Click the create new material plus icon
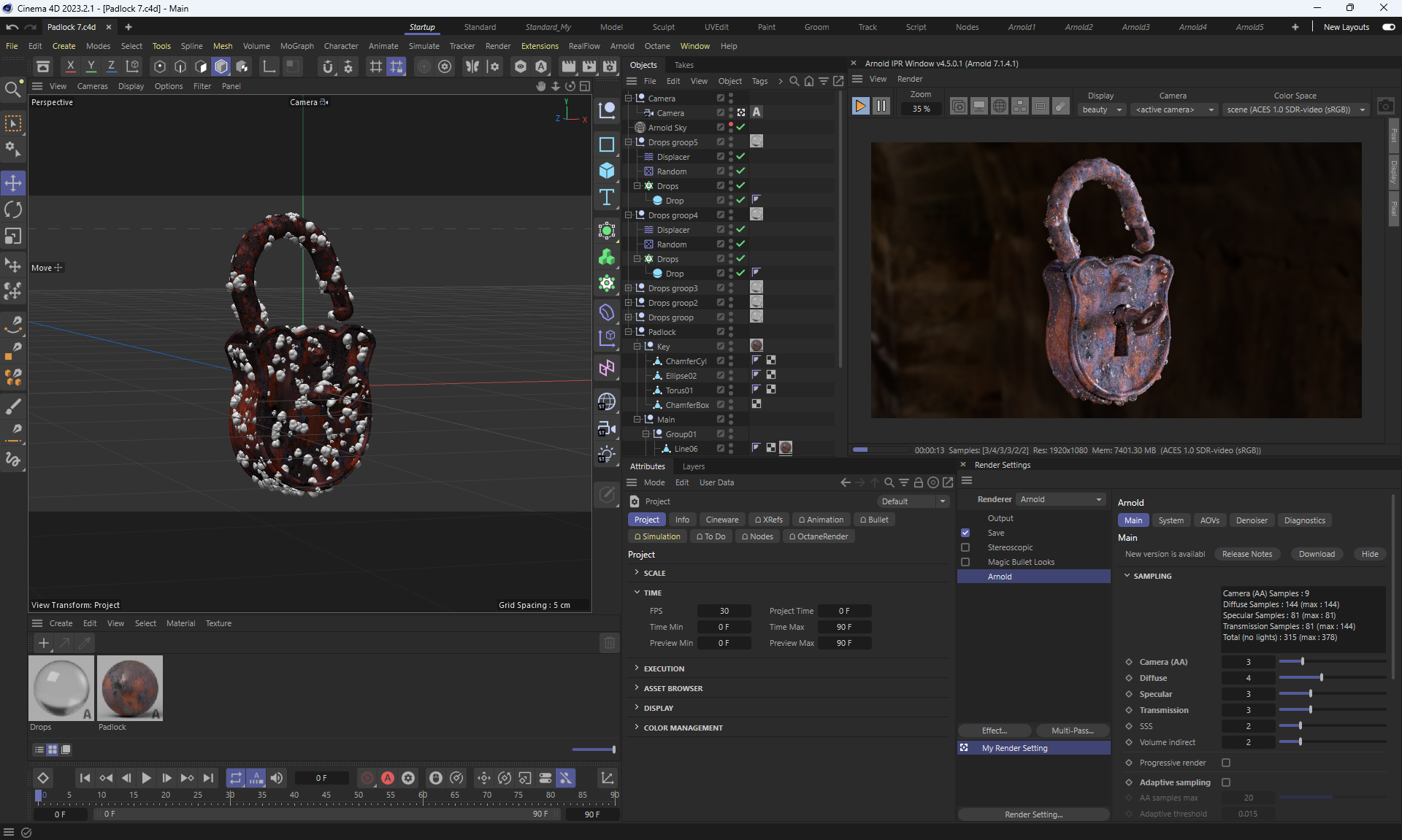The image size is (1402, 840). (x=44, y=643)
